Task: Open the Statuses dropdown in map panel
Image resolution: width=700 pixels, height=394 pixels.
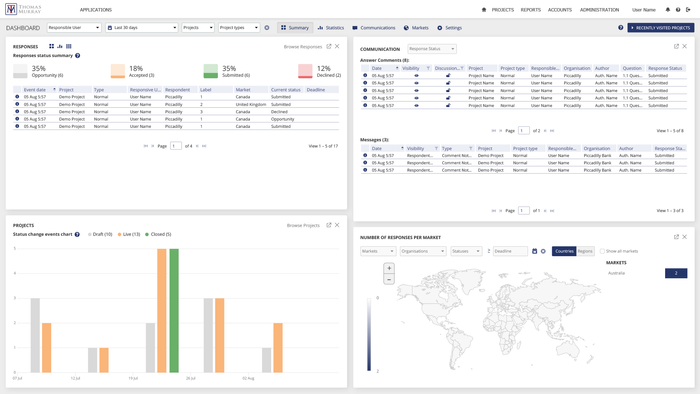Action: [466, 251]
